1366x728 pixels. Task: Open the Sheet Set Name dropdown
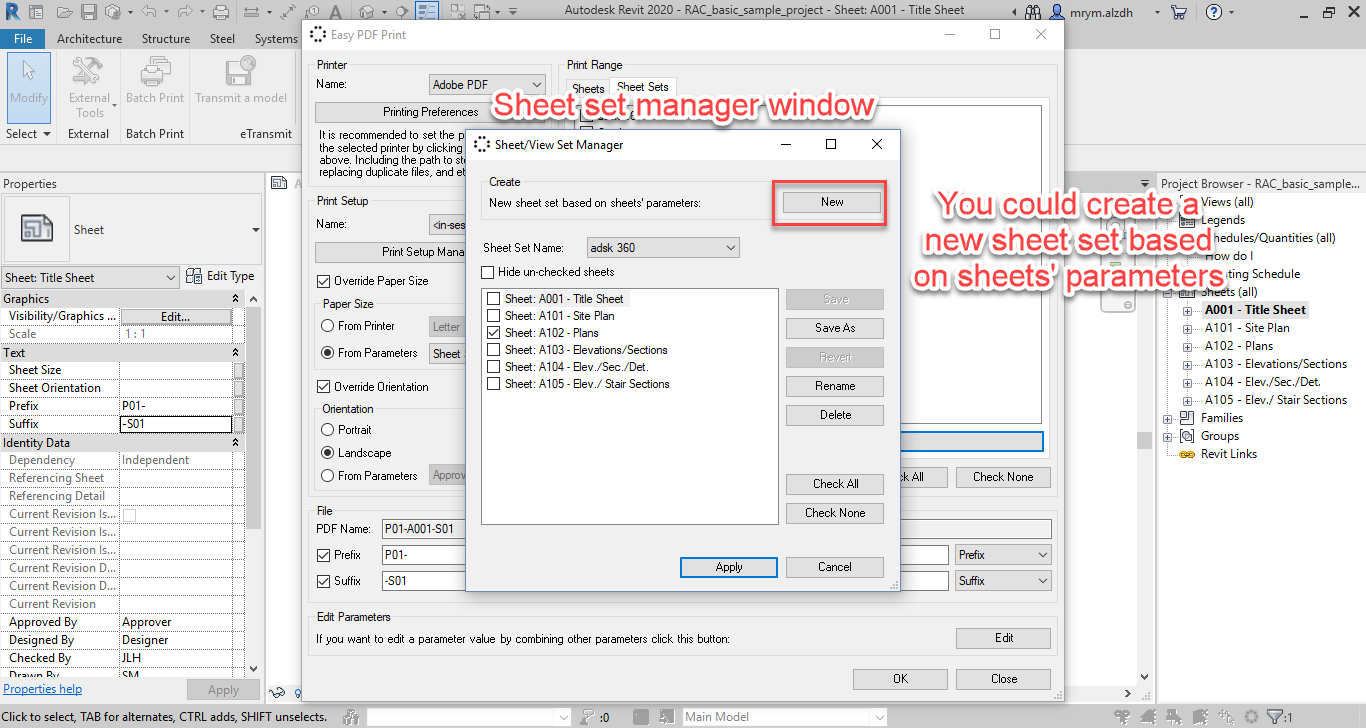tap(663, 247)
